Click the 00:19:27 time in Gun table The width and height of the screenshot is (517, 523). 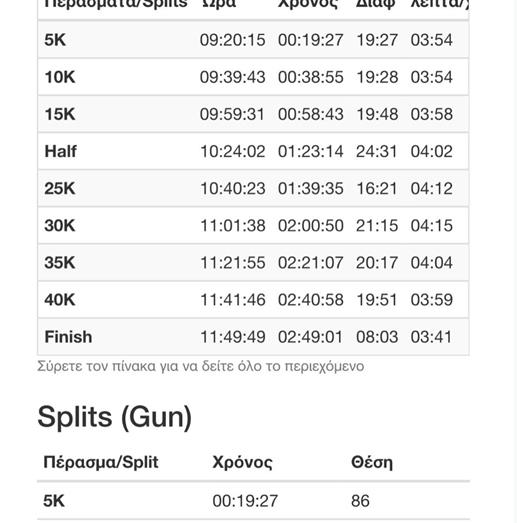(x=245, y=501)
